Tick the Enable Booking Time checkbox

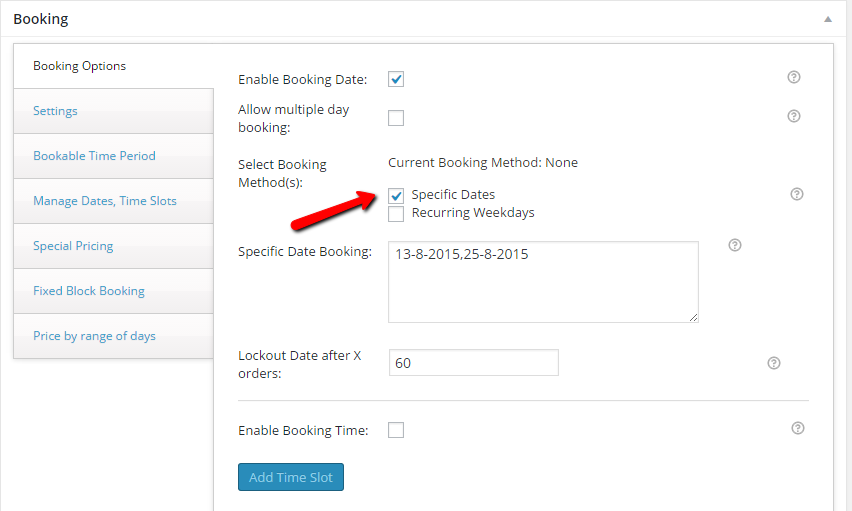pos(396,430)
